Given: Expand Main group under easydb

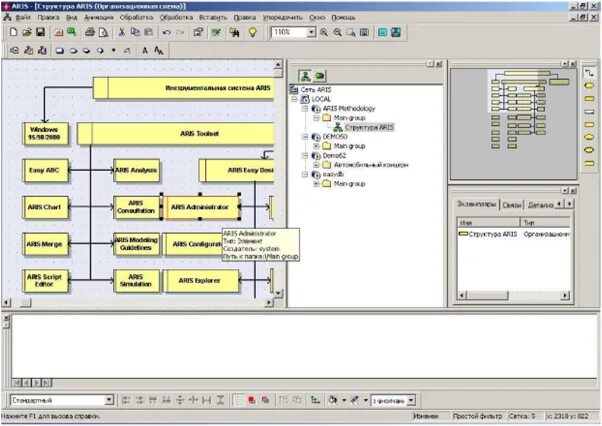Looking at the screenshot, I should point(316,184).
